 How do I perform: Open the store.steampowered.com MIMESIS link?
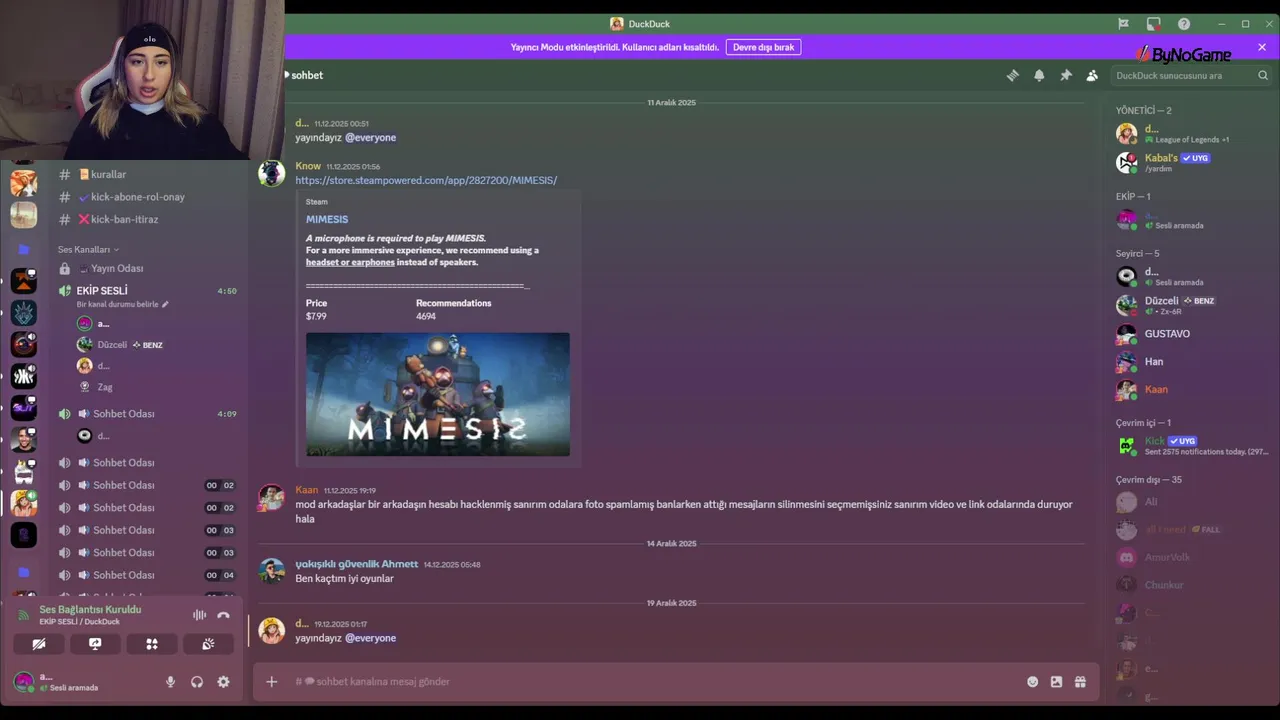pyautogui.click(x=426, y=180)
